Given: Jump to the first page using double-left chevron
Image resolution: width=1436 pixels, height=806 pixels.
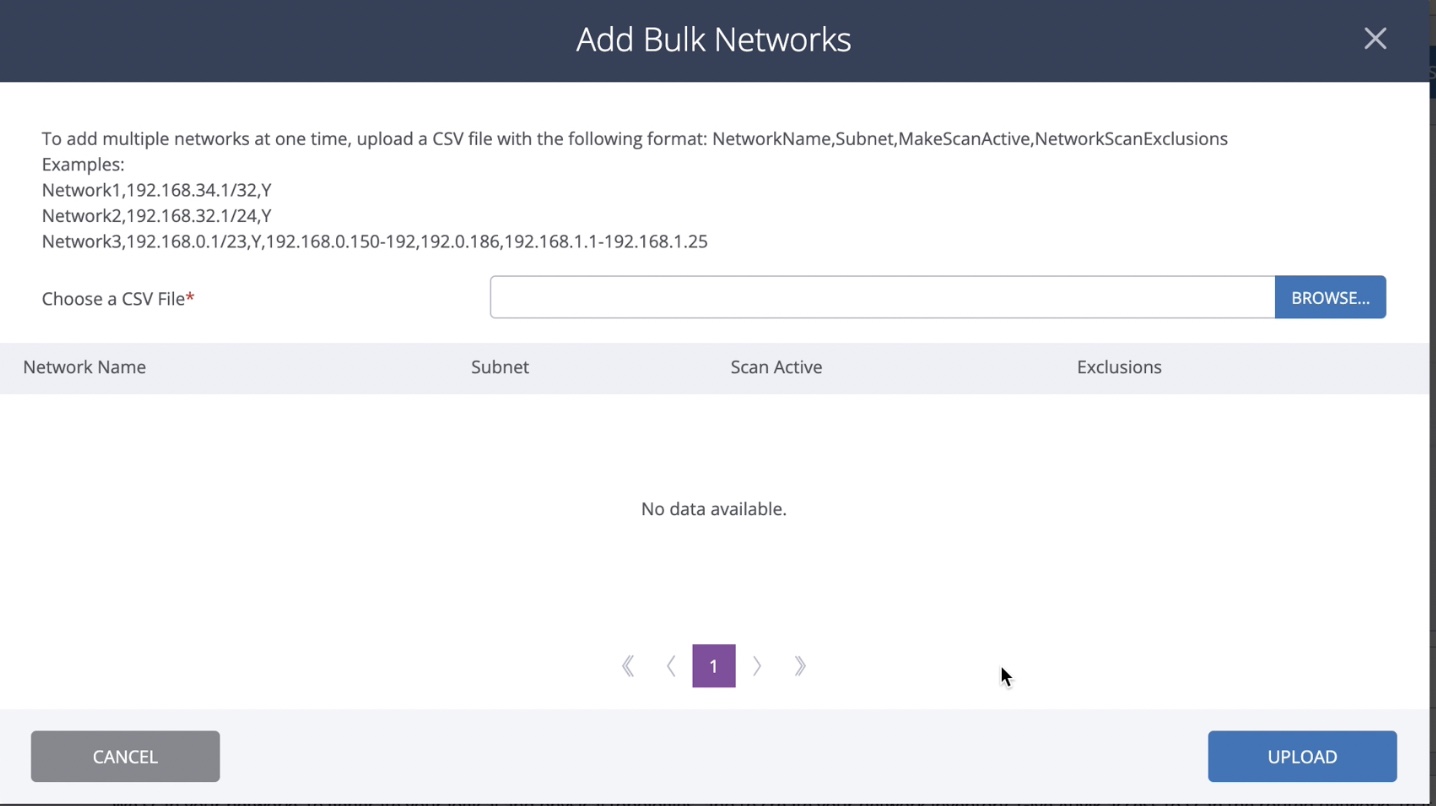Looking at the screenshot, I should coord(628,665).
